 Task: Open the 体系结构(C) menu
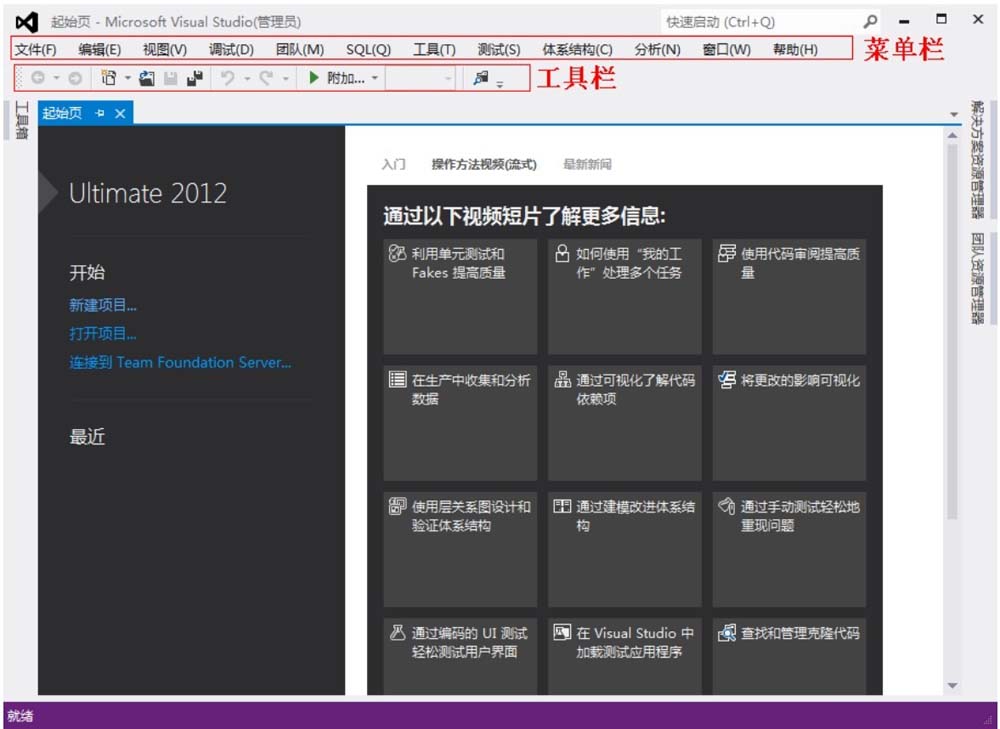click(577, 49)
